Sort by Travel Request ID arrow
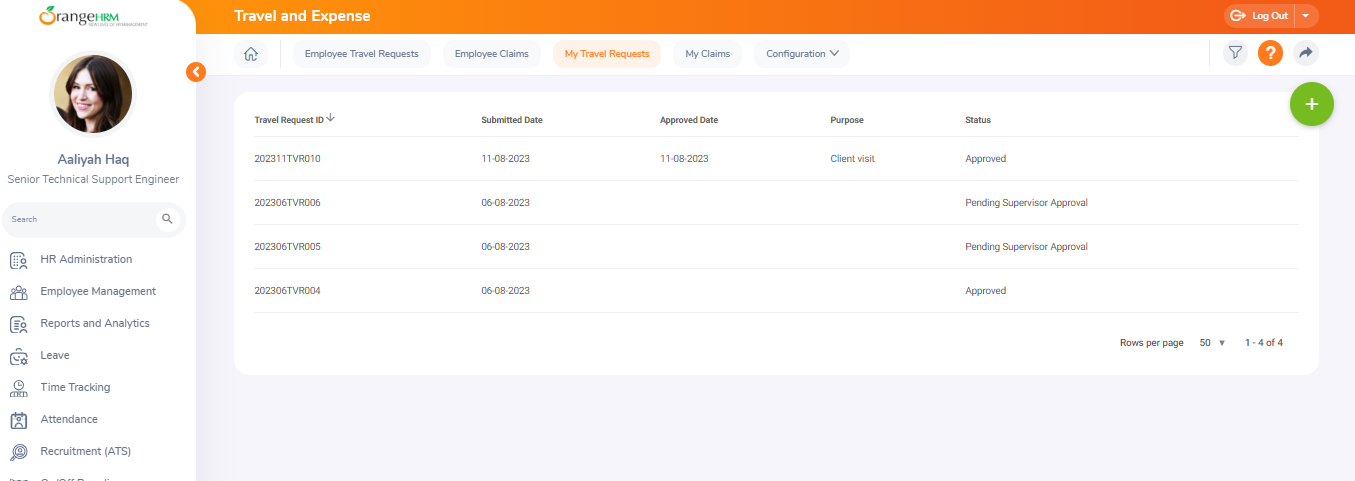Viewport: 1355px width, 481px height. click(x=331, y=118)
